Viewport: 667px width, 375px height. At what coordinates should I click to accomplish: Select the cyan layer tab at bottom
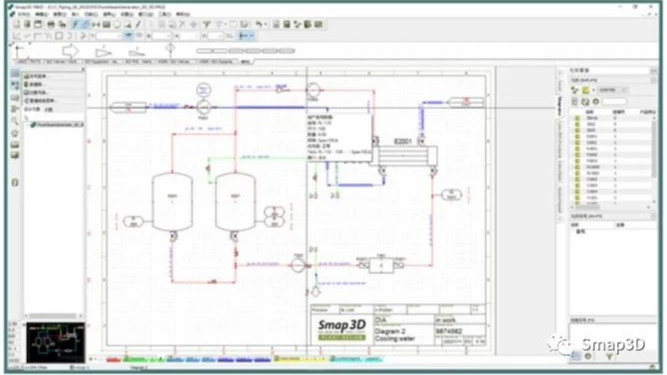(x=356, y=359)
